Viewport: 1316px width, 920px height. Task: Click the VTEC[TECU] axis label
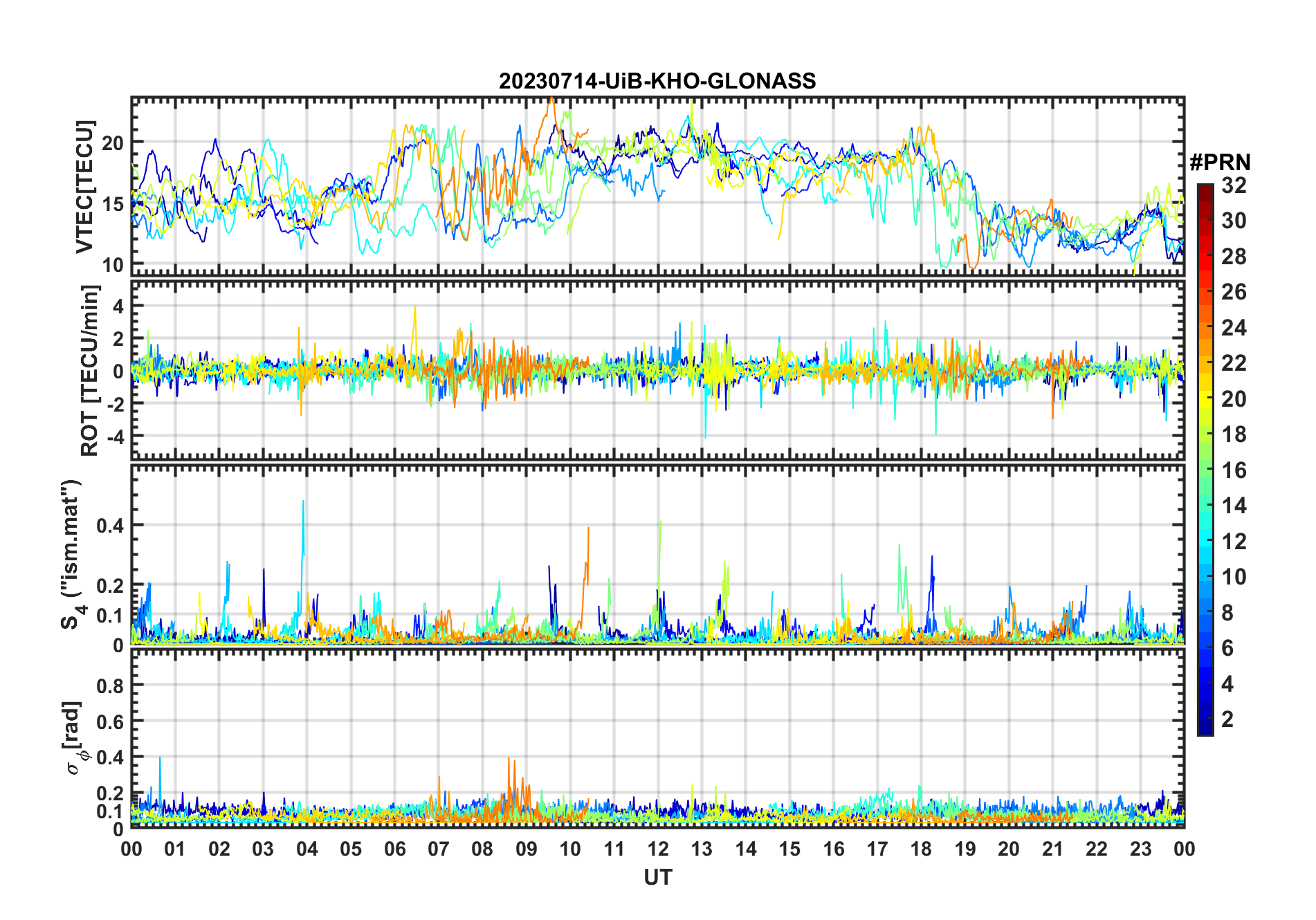tap(84, 187)
